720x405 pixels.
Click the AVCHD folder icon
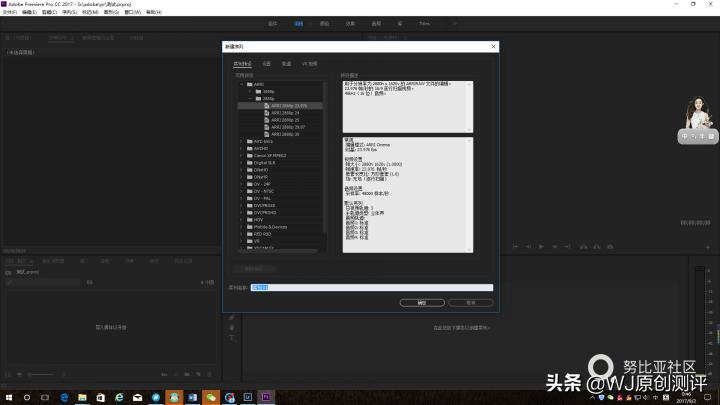pos(248,148)
